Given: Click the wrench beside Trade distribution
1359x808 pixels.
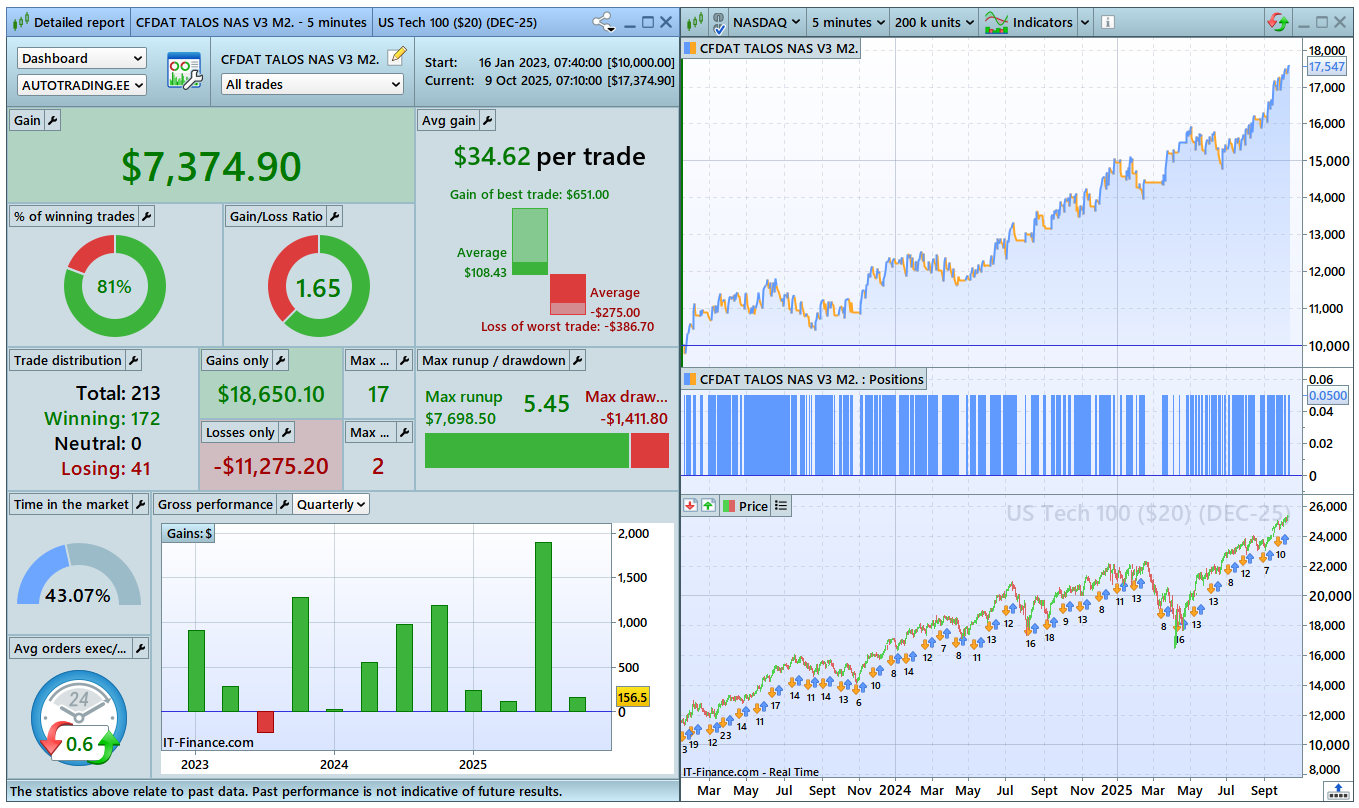Looking at the screenshot, I should pos(133,361).
